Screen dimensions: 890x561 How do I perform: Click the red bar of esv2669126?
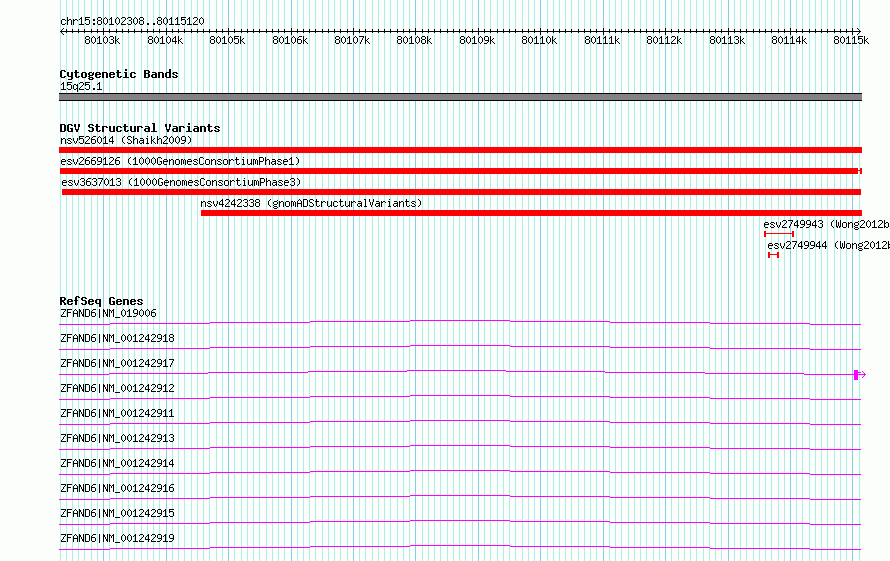click(460, 171)
